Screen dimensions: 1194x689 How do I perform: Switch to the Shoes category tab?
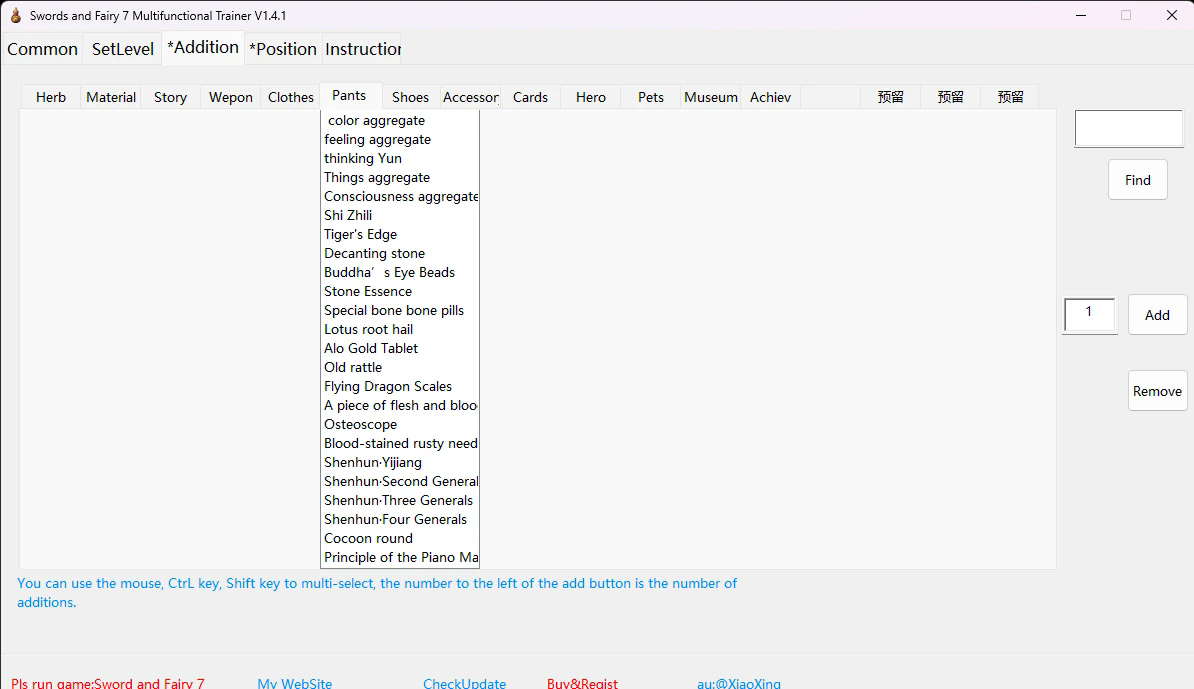[x=410, y=97]
